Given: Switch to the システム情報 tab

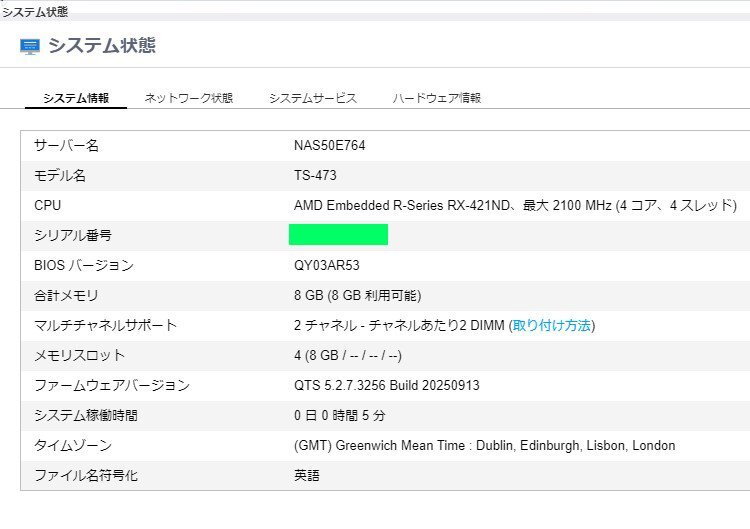Looking at the screenshot, I should pyautogui.click(x=76, y=98).
